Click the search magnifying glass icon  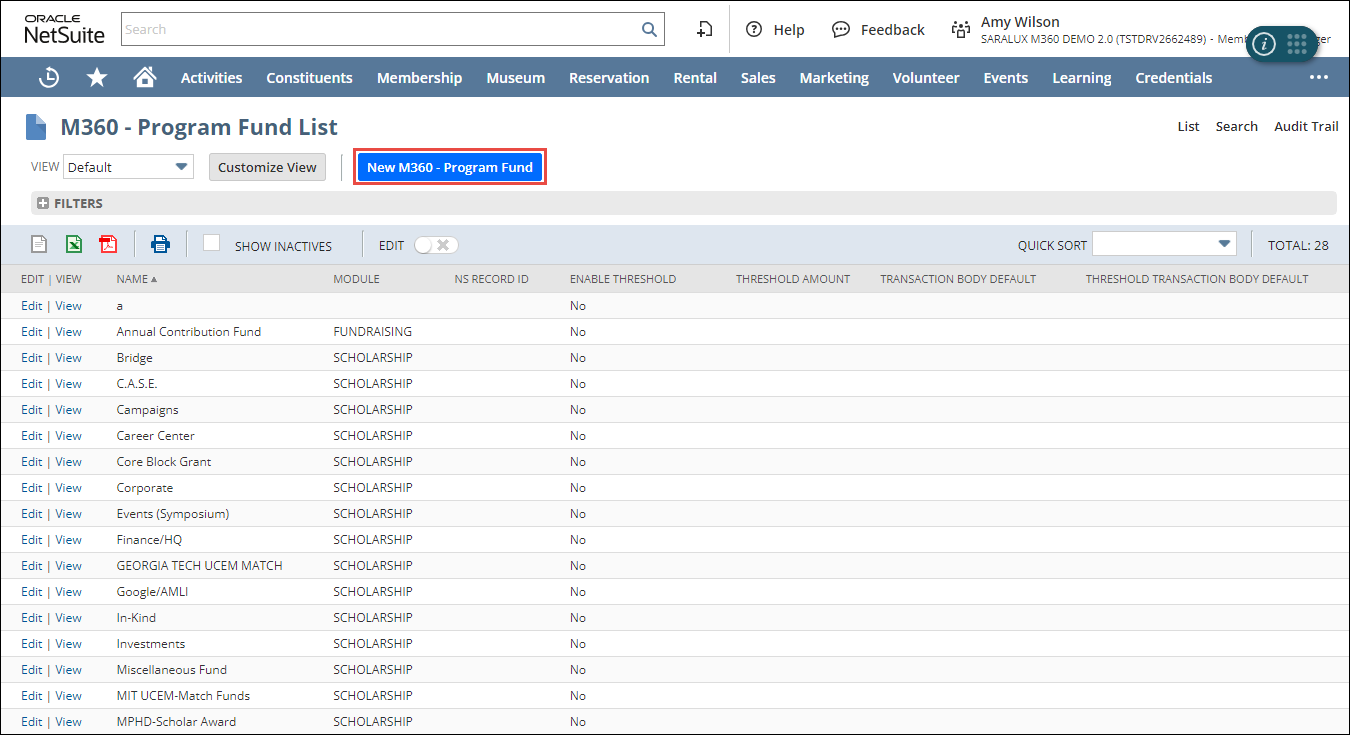(x=649, y=30)
